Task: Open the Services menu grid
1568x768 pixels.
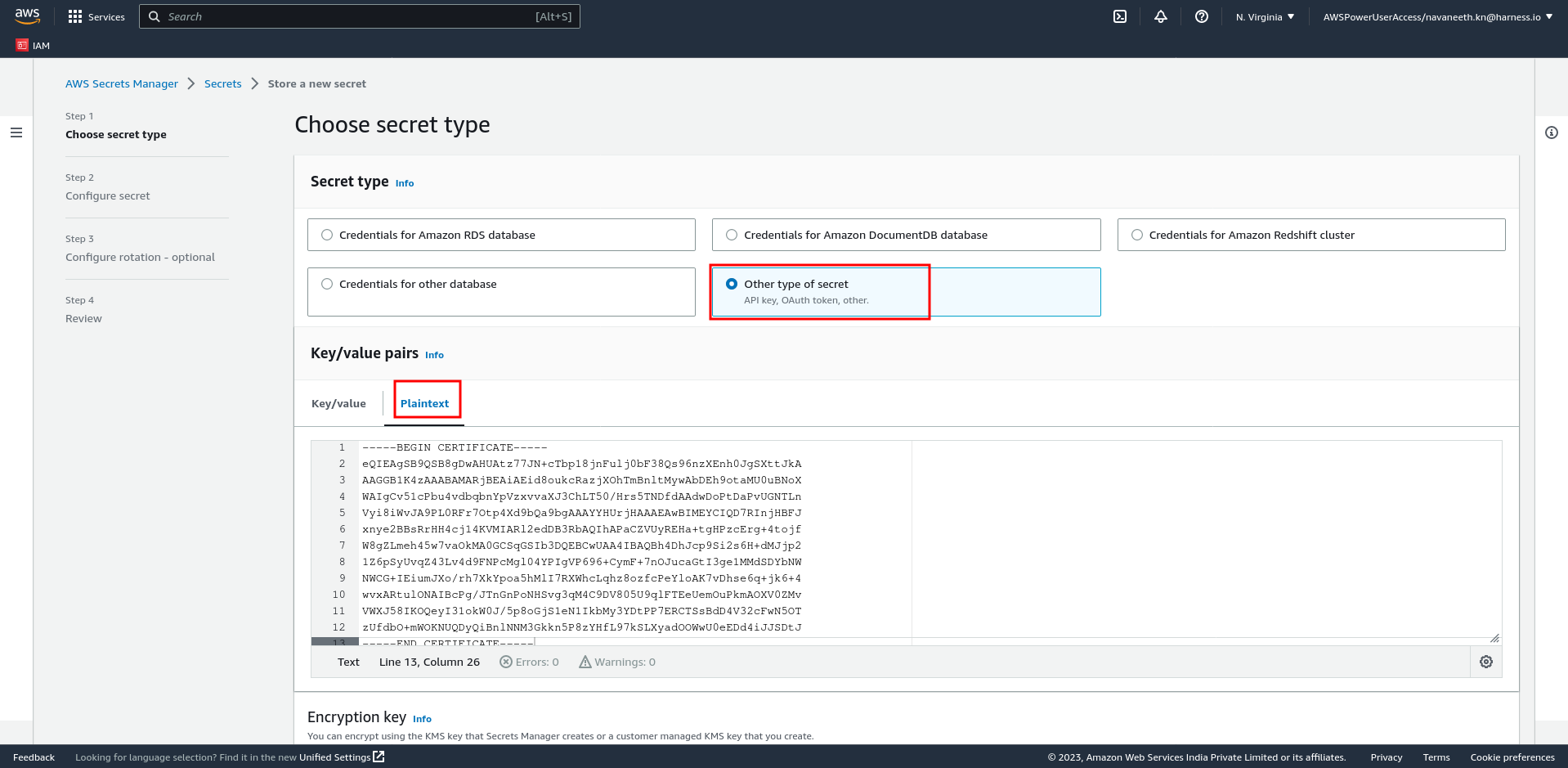Action: click(96, 16)
